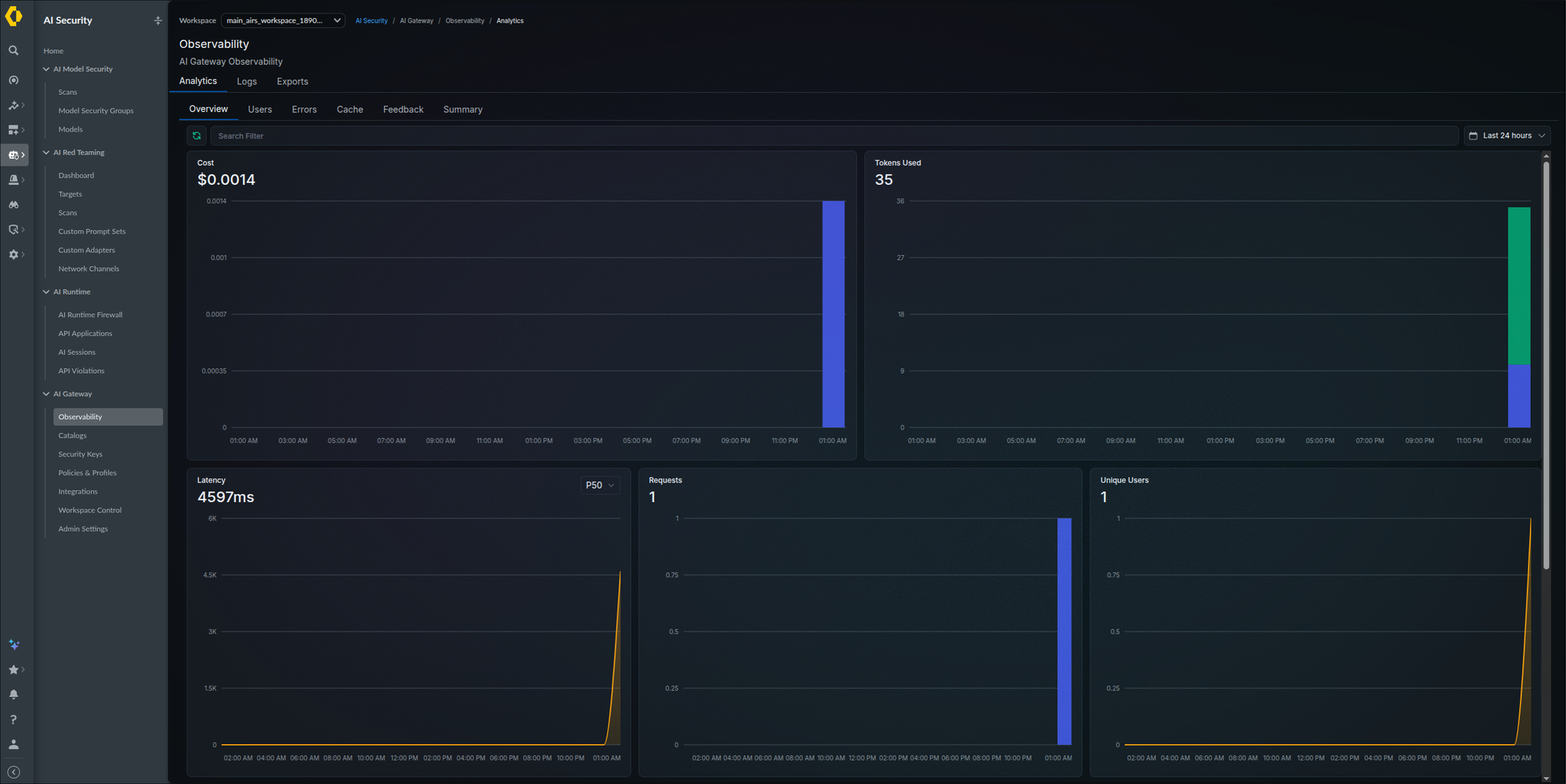Screen dimensions: 1566x784
Task: Open the Users sub-tab
Action: click(x=260, y=110)
